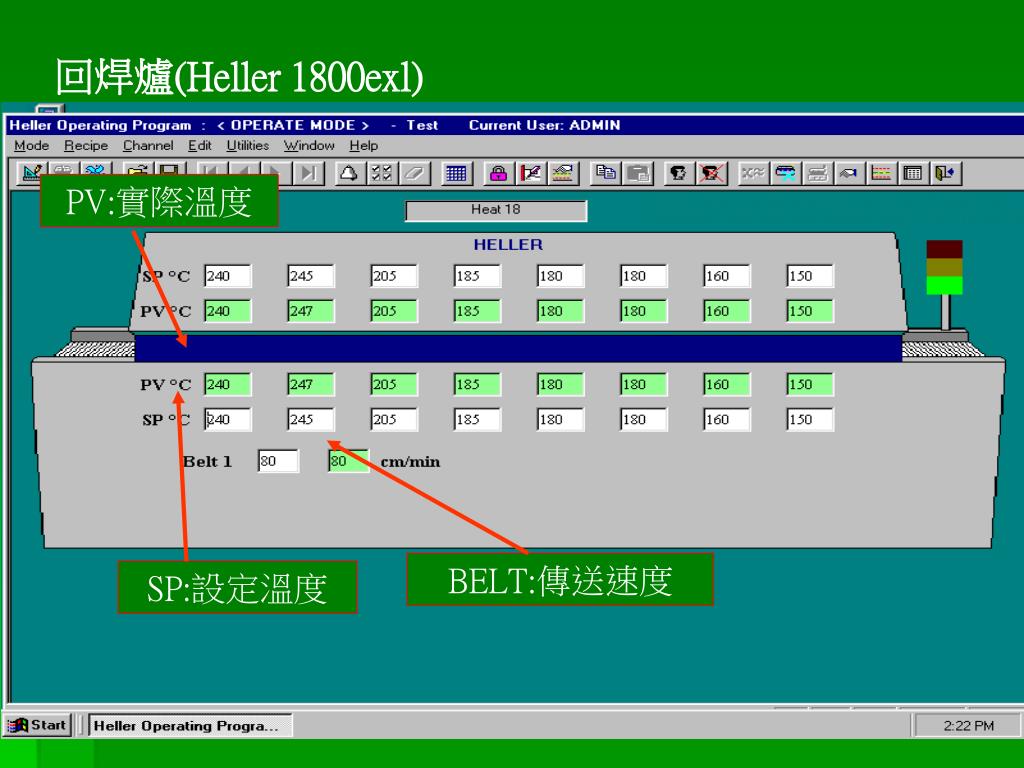The width and height of the screenshot is (1024, 768).
Task: Click the first record arrow icon
Action: tap(211, 173)
